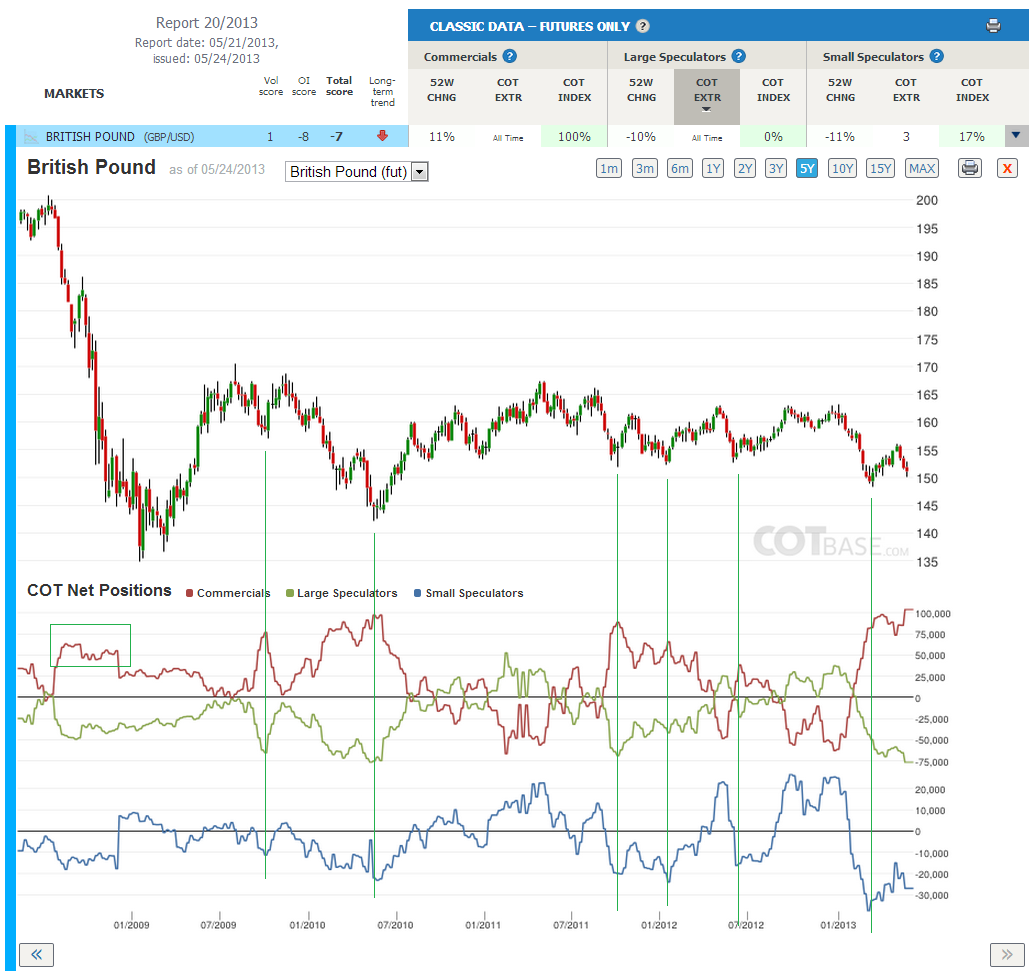Open the Commercials help question mark
The width and height of the screenshot is (1034, 971).
tap(510, 56)
